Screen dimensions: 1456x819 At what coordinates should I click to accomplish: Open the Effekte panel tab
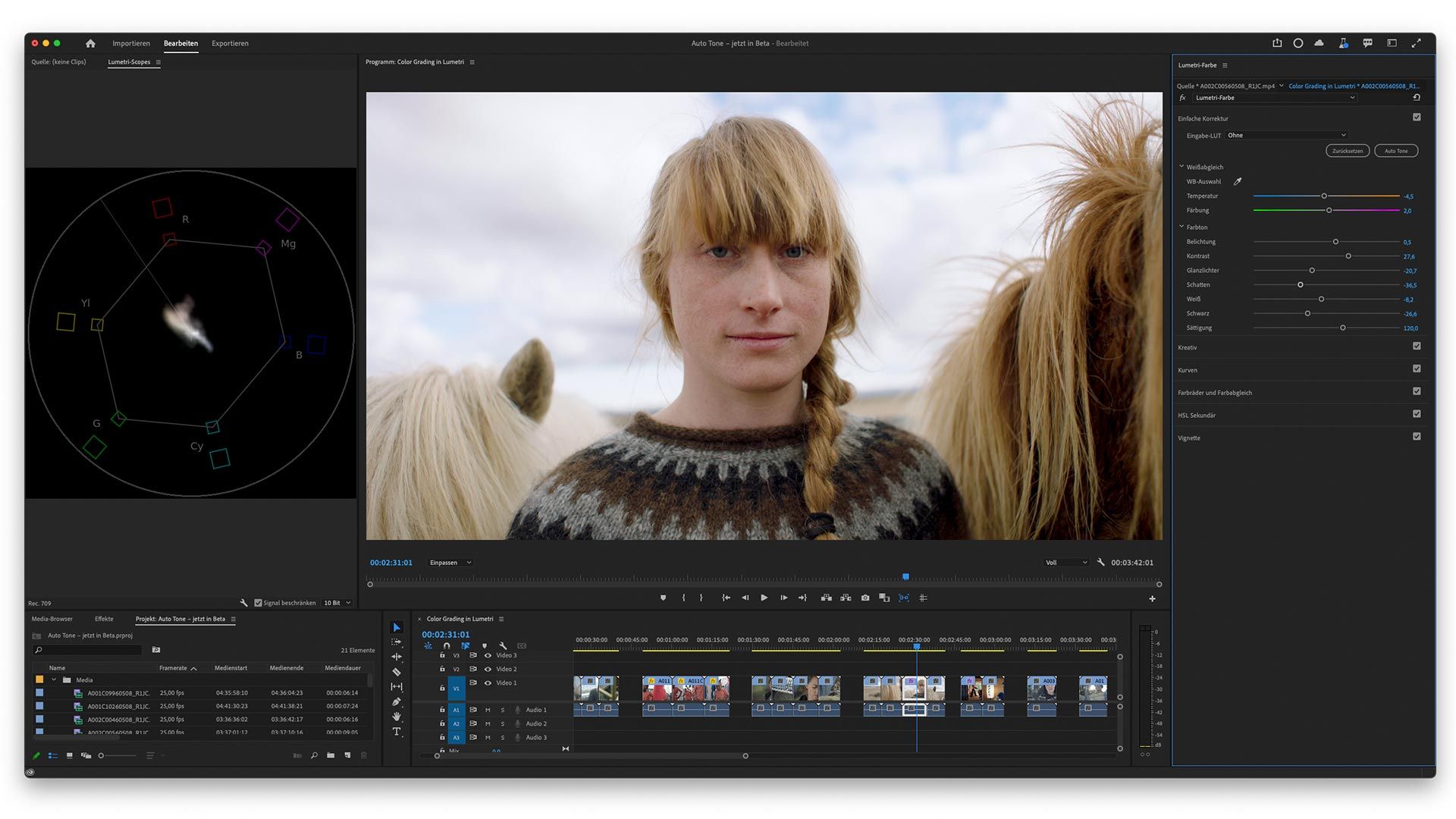(x=104, y=619)
